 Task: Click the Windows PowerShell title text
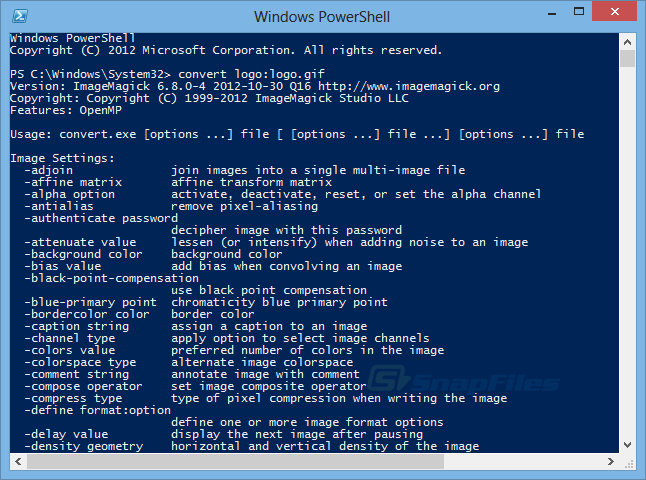coord(322,16)
